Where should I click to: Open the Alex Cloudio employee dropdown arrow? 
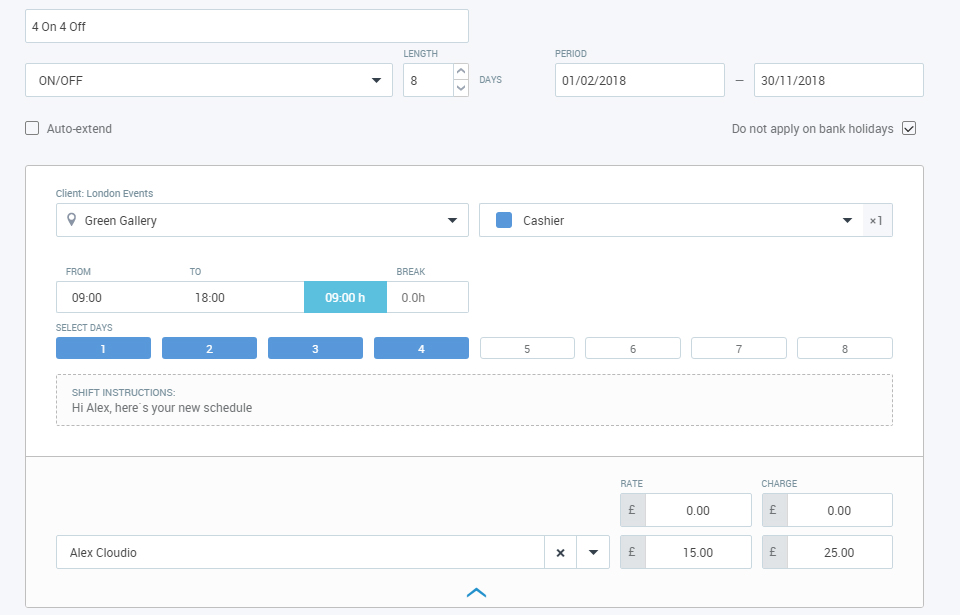coord(593,552)
